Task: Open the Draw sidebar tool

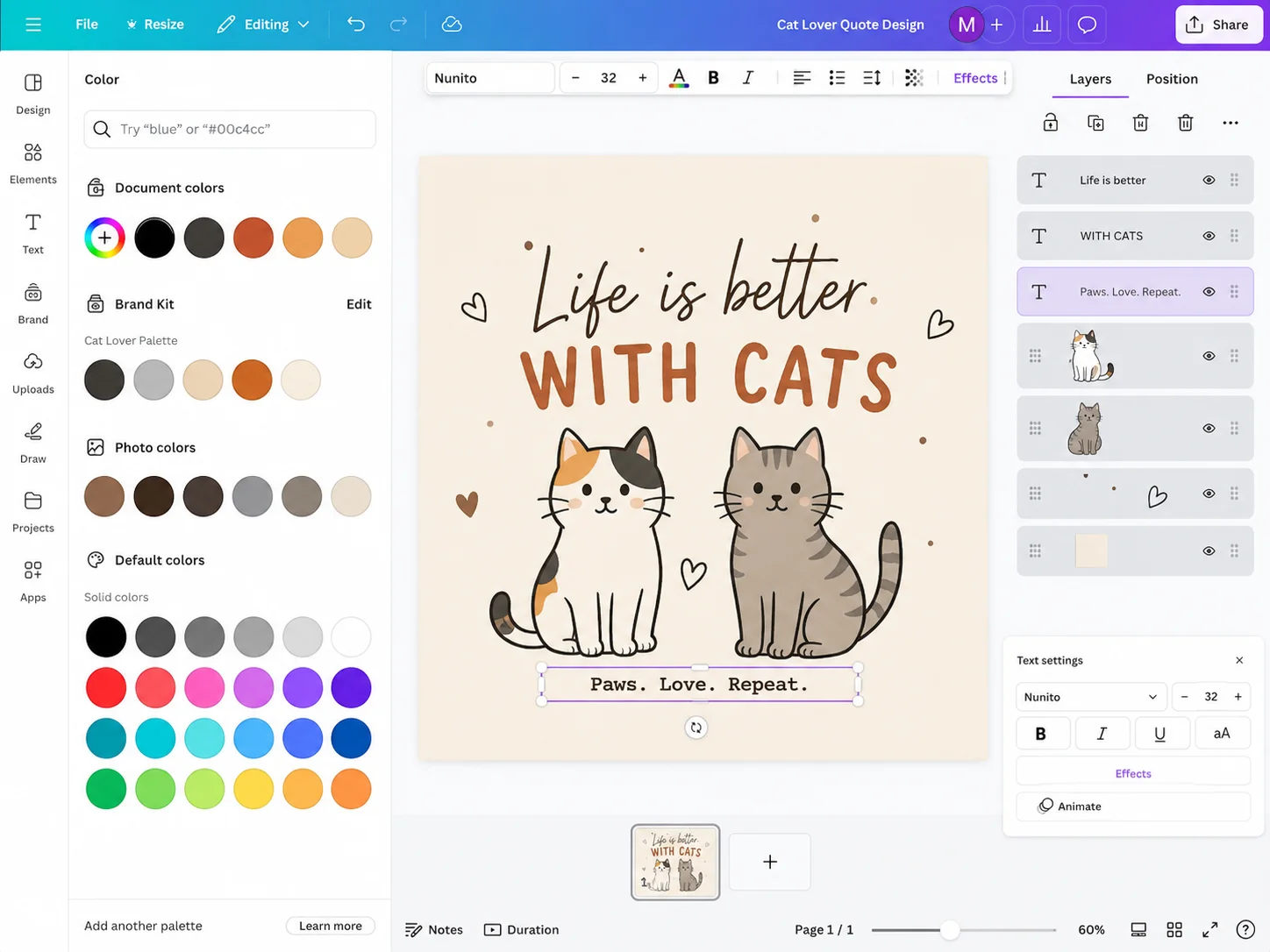Action: coord(33,443)
